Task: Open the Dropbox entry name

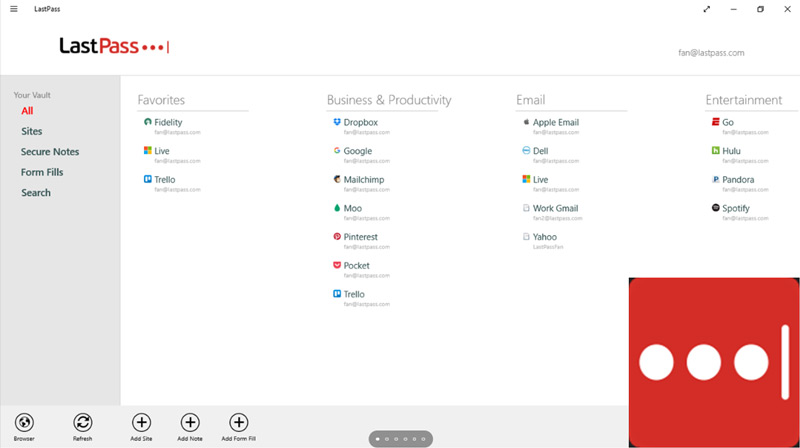Action: point(361,122)
